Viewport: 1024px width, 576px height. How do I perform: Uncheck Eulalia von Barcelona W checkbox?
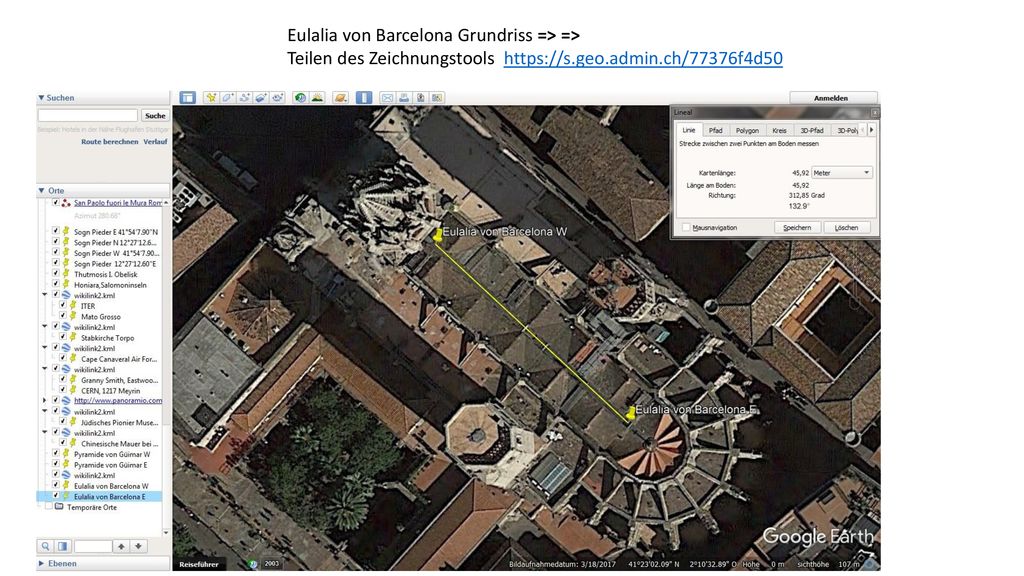56,486
